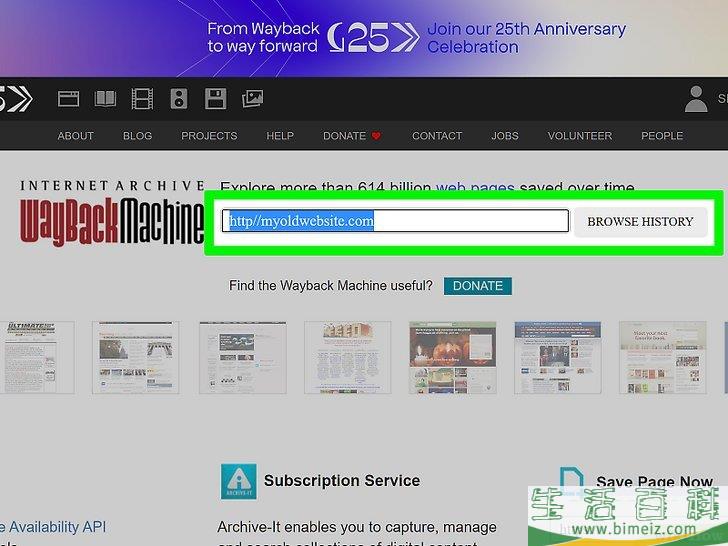
Task: Open the Audio speaker icon
Action: click(179, 99)
